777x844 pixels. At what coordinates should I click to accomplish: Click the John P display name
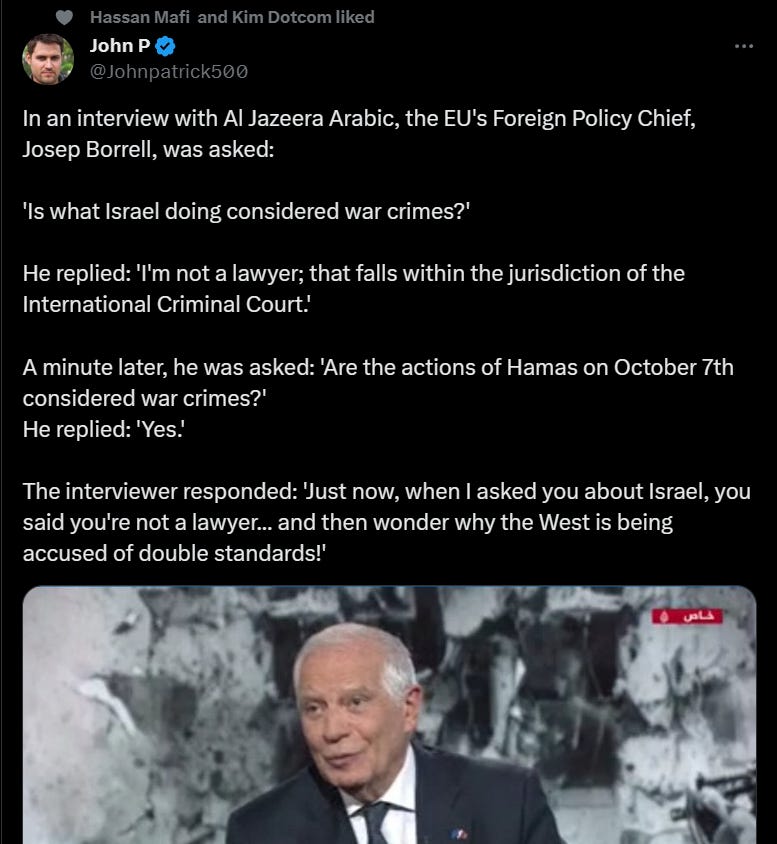click(120, 46)
